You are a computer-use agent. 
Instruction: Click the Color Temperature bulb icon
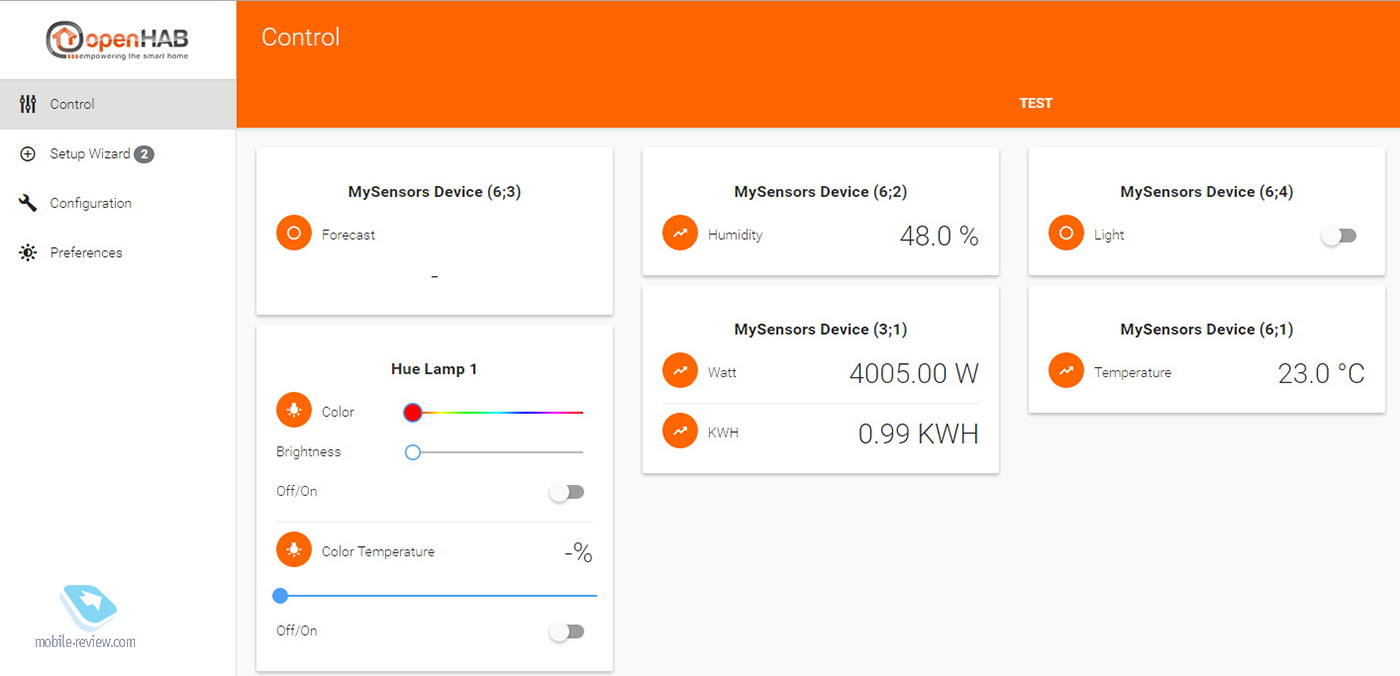tap(294, 550)
